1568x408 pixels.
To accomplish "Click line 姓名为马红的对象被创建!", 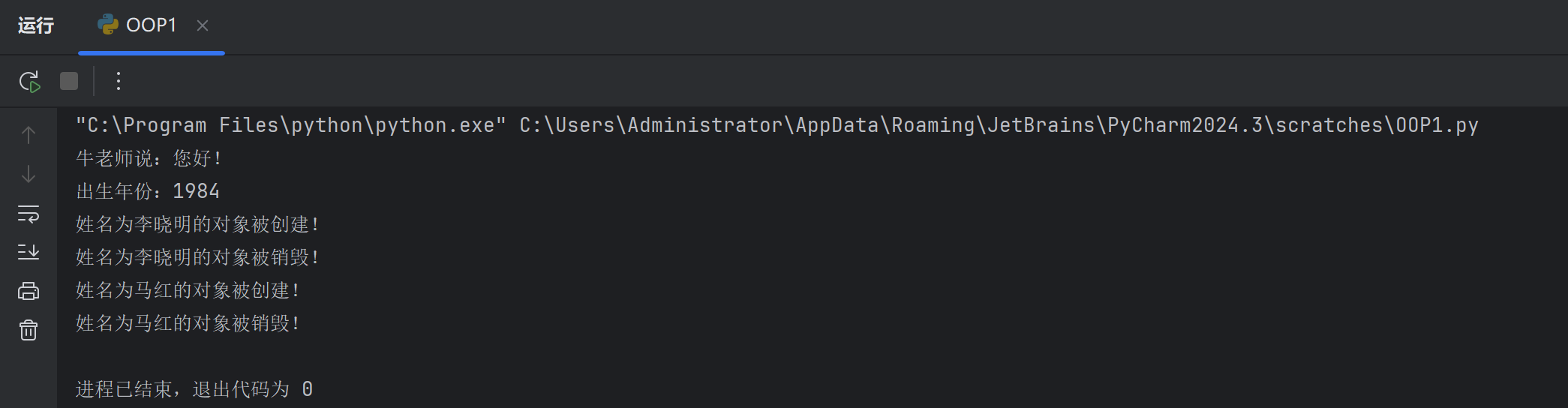I will coord(188,290).
